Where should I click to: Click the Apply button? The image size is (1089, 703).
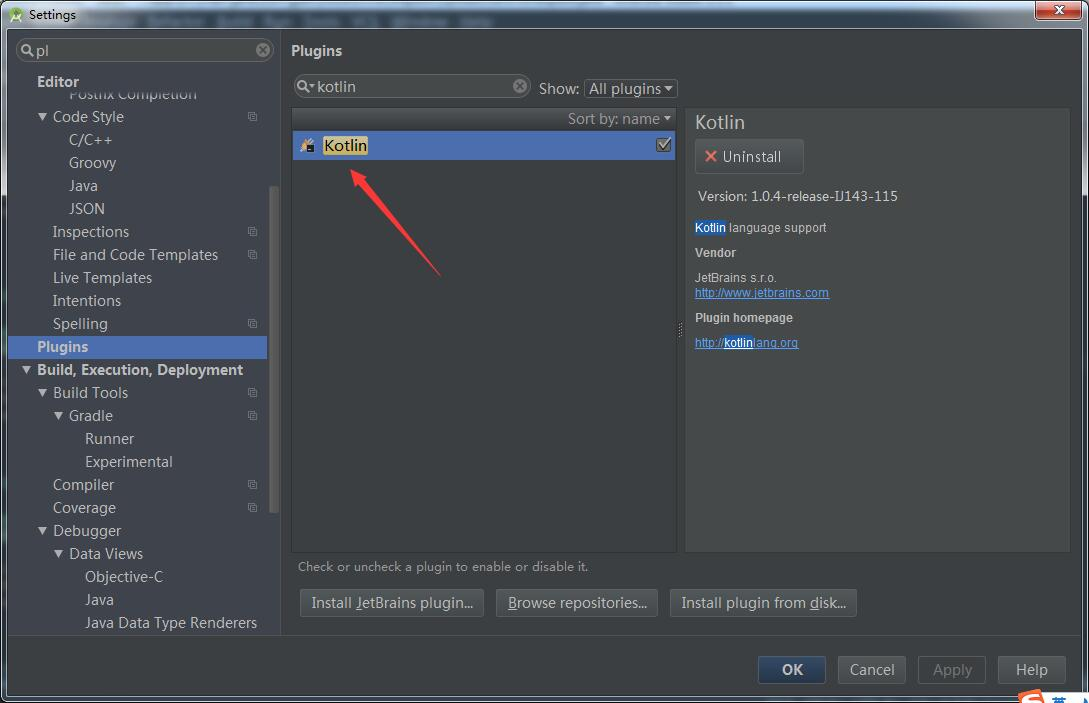tap(951, 669)
